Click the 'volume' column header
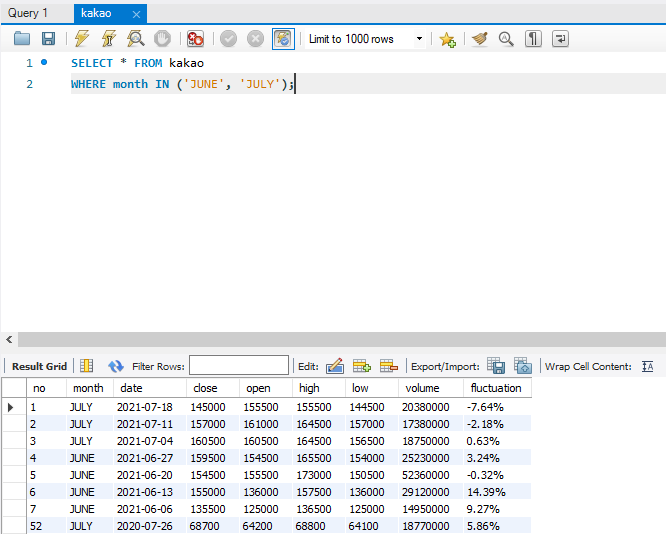This screenshot has height=534, width=666. (x=431, y=388)
